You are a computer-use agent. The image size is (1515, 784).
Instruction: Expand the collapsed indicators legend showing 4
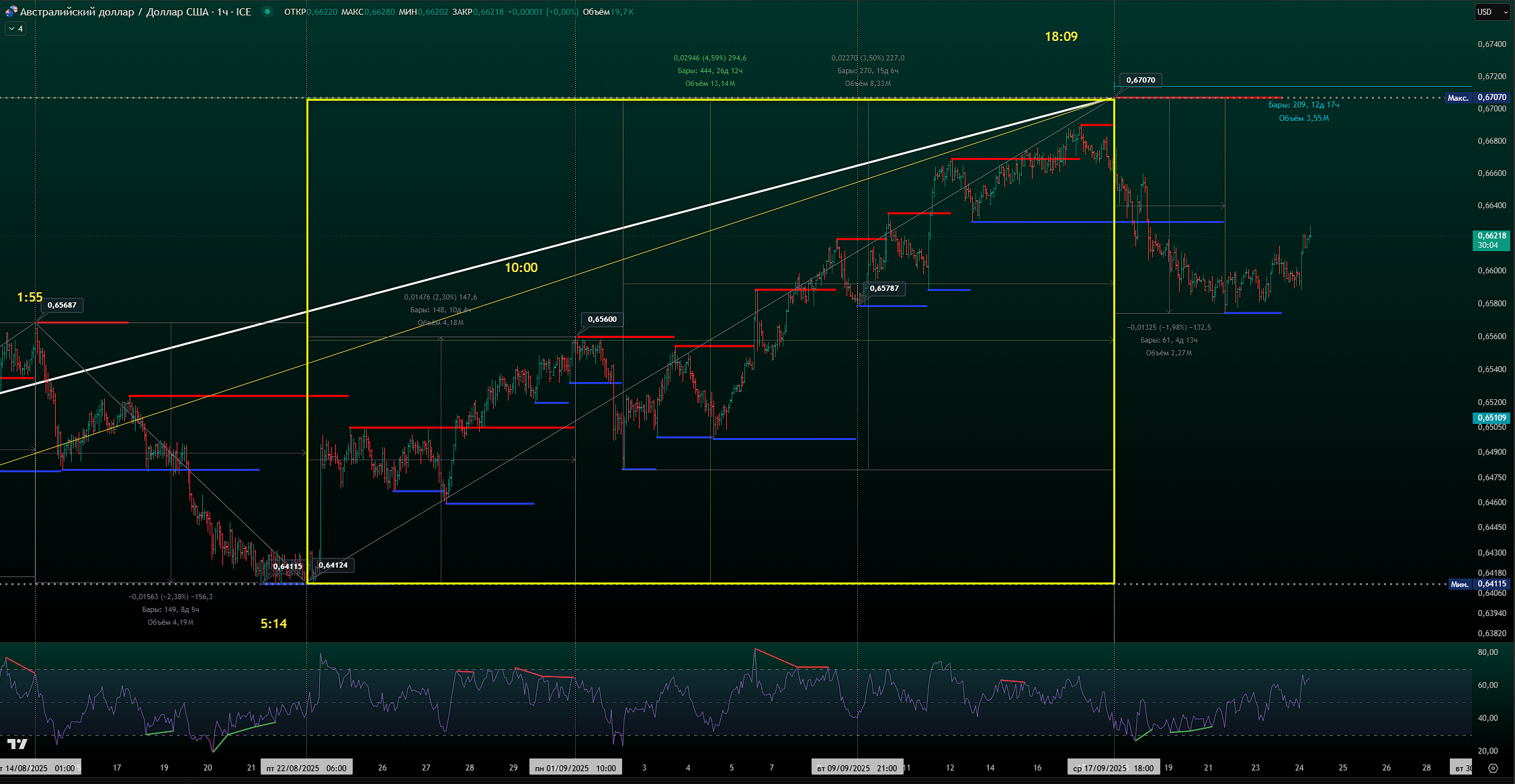pyautogui.click(x=15, y=28)
